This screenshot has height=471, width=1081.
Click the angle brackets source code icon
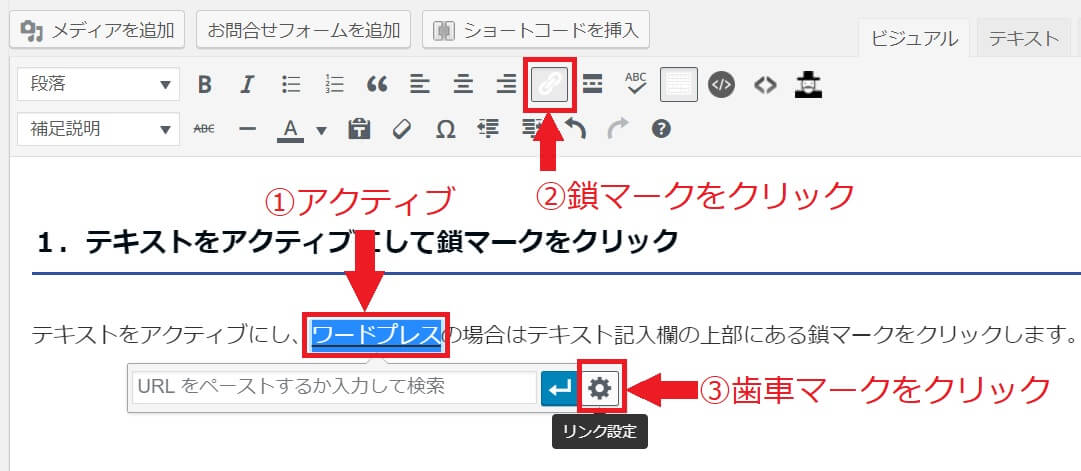coord(765,85)
